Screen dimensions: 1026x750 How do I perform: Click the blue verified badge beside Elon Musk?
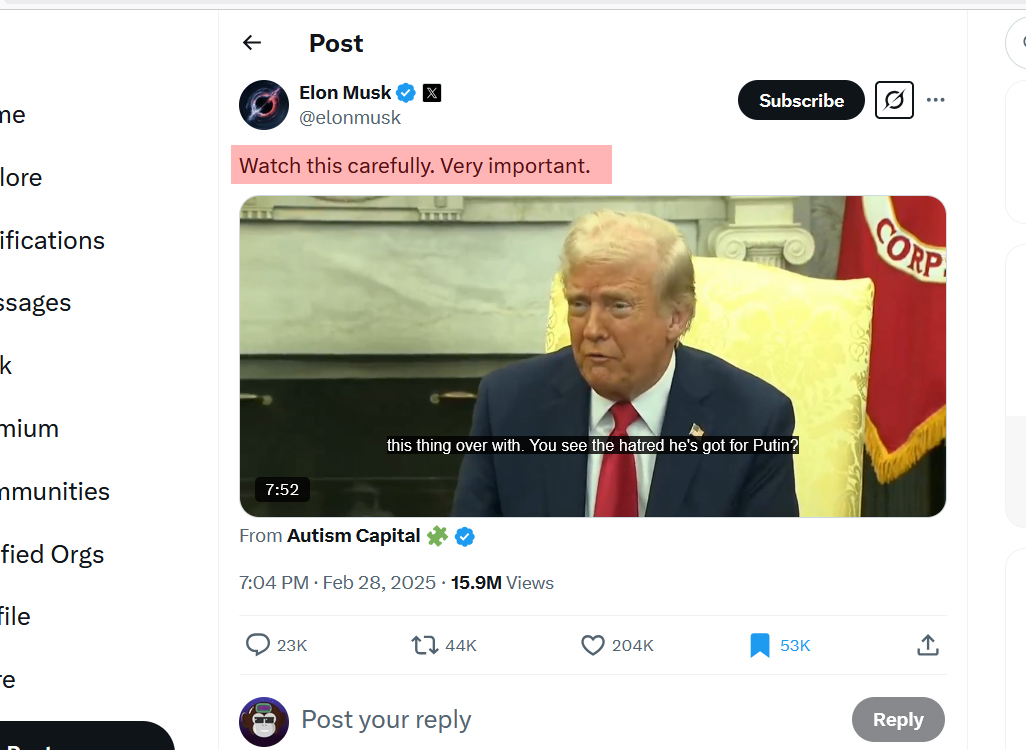[406, 93]
